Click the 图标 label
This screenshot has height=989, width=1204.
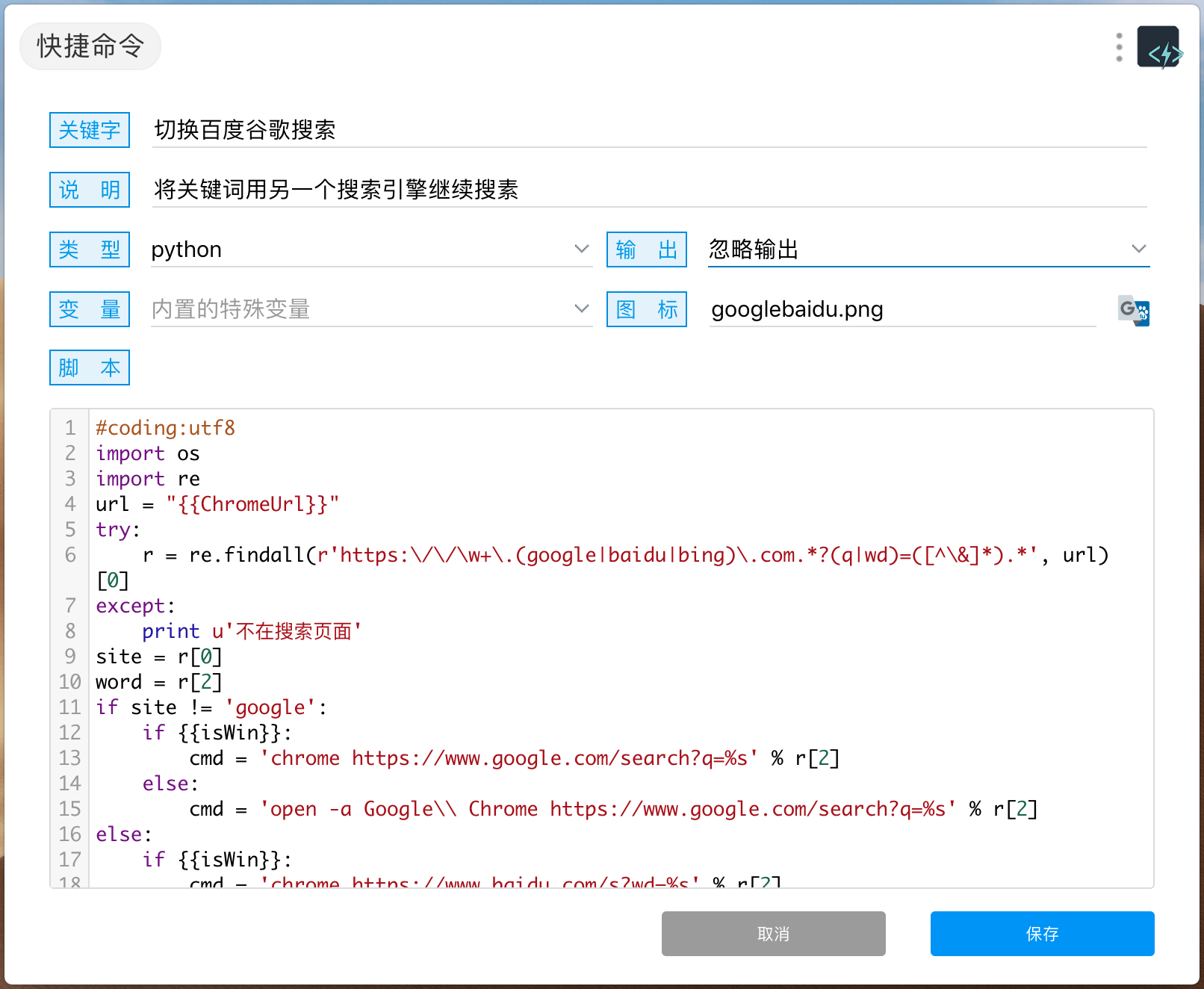[x=646, y=309]
